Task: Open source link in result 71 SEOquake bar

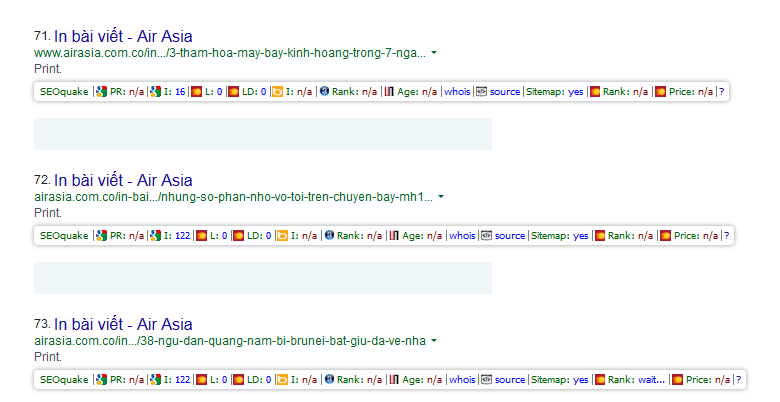Action: (x=505, y=92)
